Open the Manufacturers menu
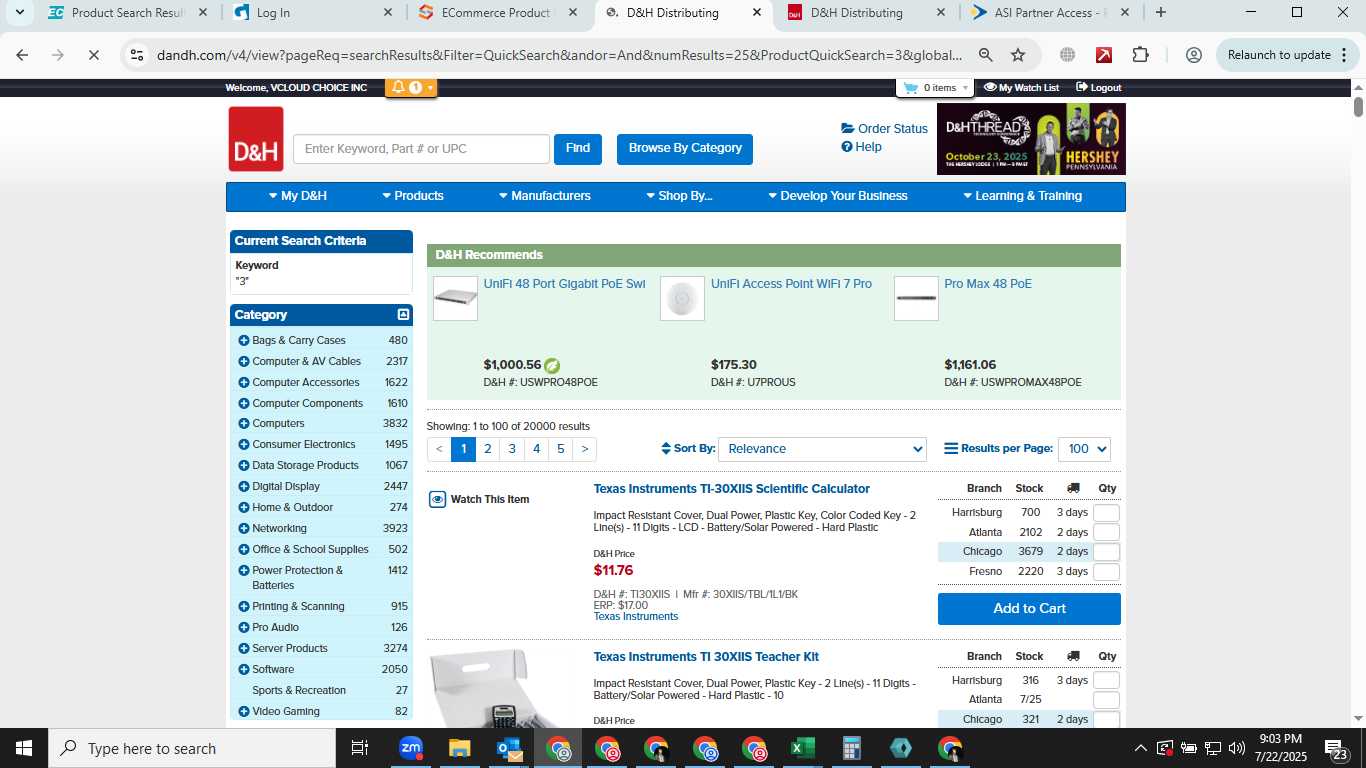Image resolution: width=1366 pixels, height=768 pixels. coord(545,196)
